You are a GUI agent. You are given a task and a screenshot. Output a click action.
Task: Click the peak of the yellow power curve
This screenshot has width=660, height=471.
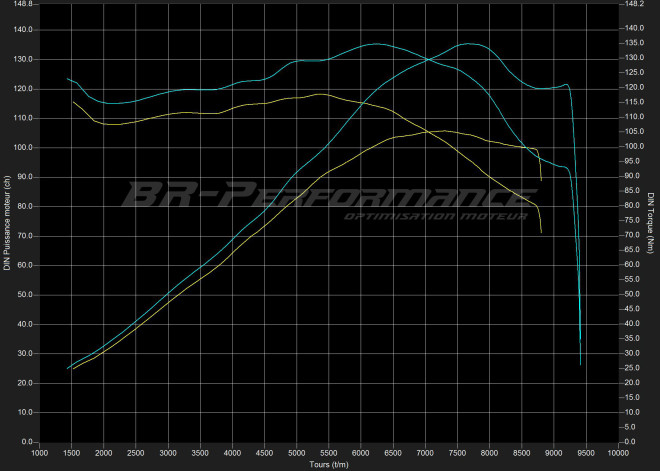point(440,130)
